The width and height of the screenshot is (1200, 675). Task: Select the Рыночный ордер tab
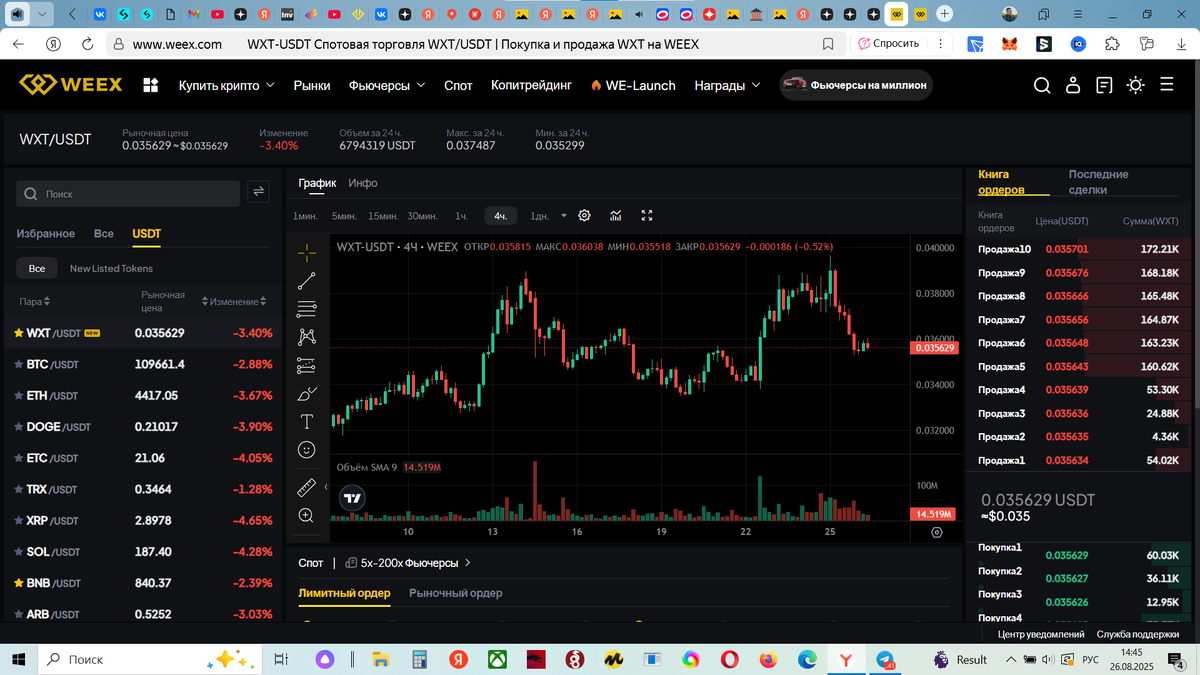456,593
